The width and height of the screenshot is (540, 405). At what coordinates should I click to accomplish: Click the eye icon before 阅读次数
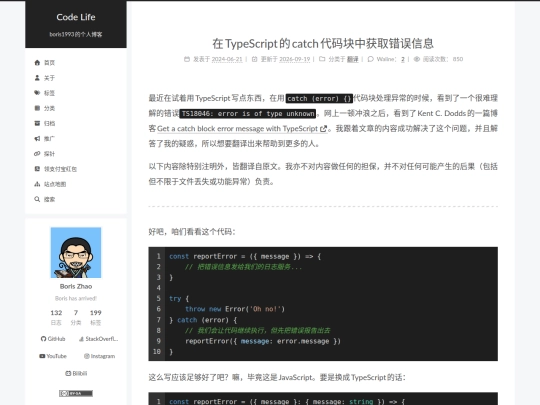pyautogui.click(x=417, y=59)
